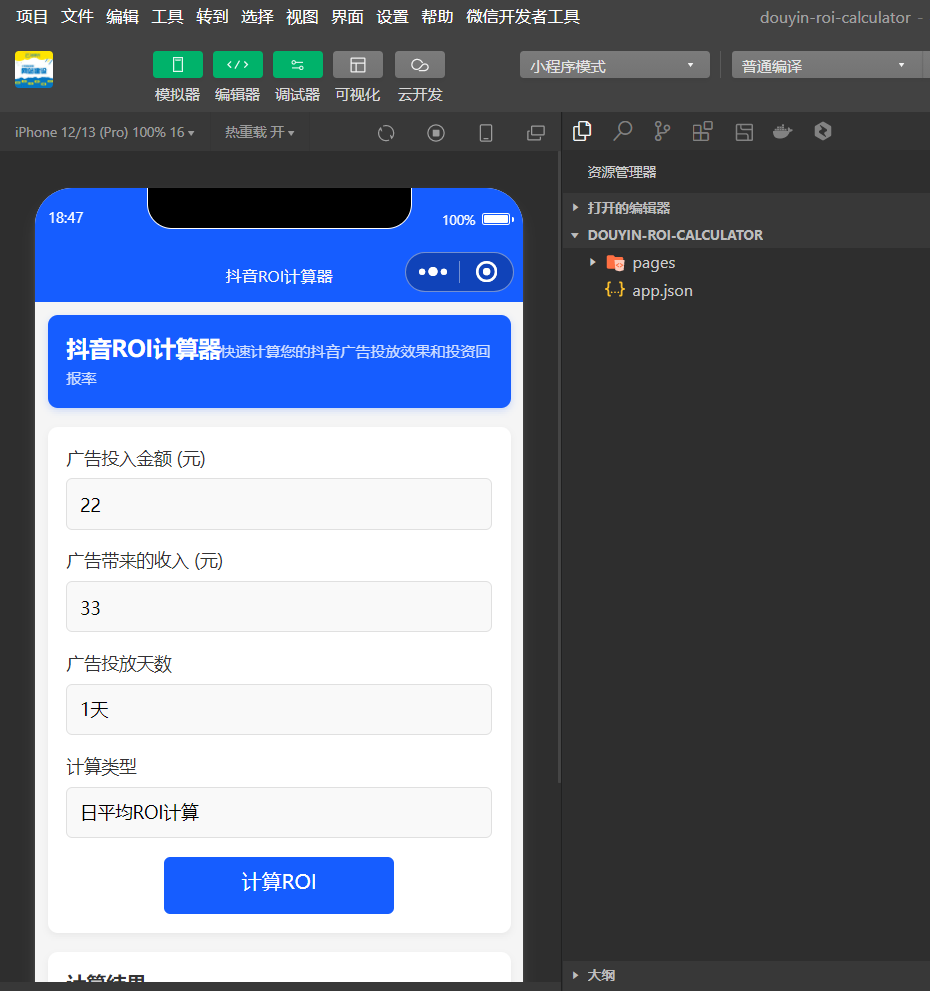Toggle the 编辑器 editor panel button
The height and width of the screenshot is (991, 930).
coord(238,64)
